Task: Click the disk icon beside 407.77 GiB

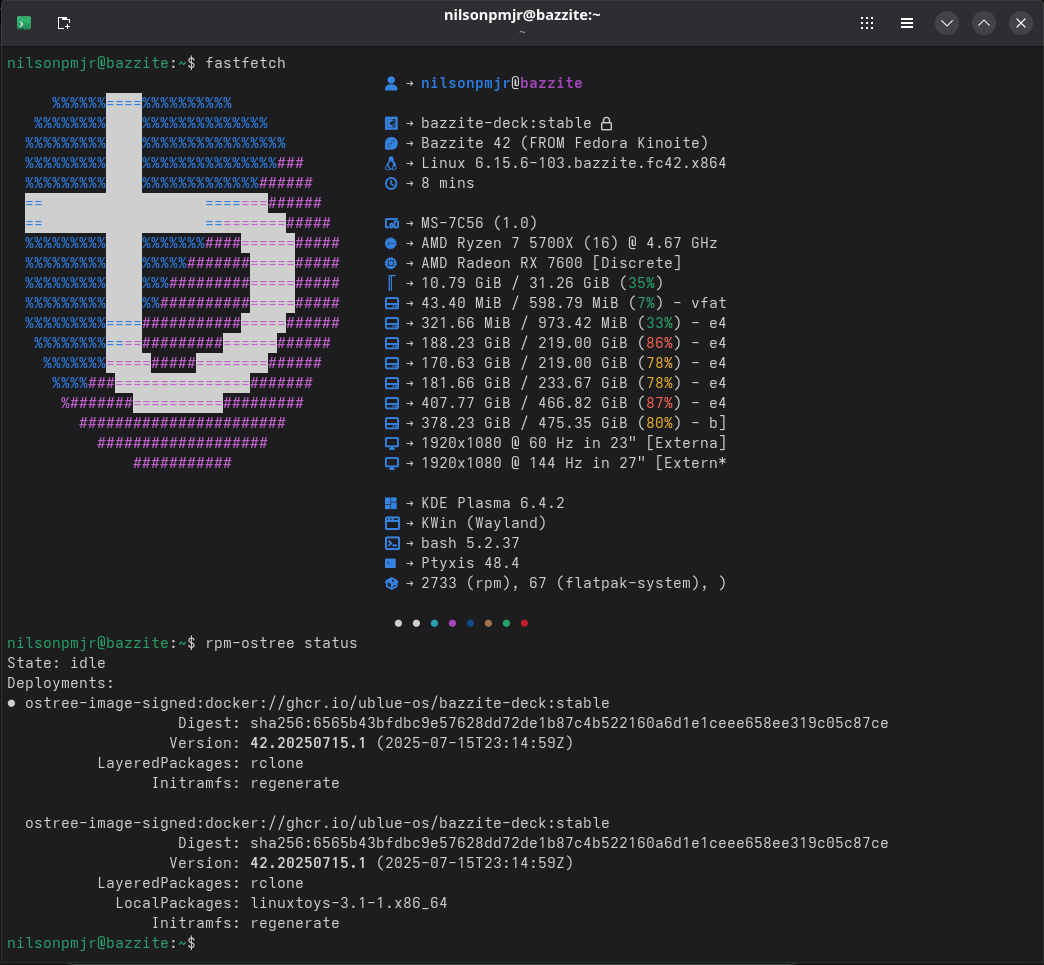Action: [x=392, y=403]
